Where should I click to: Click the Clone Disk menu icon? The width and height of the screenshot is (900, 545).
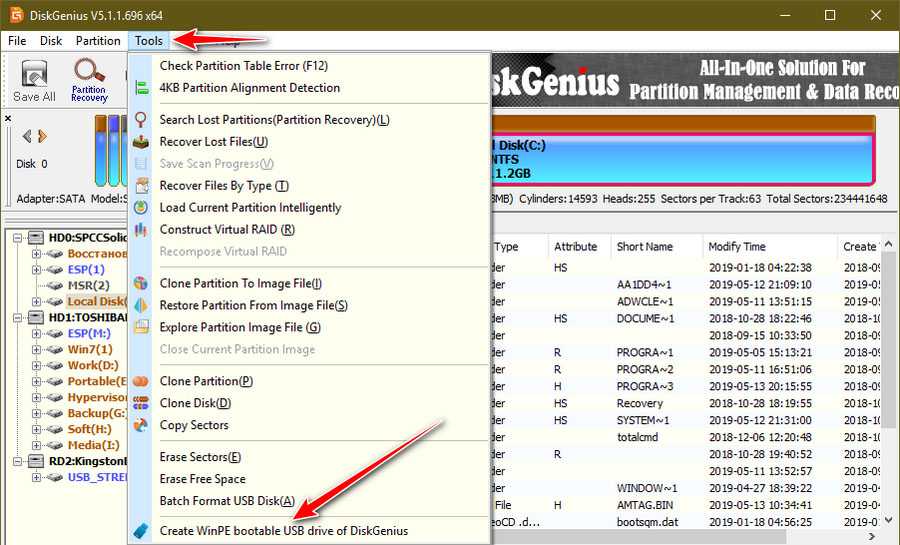pos(141,403)
